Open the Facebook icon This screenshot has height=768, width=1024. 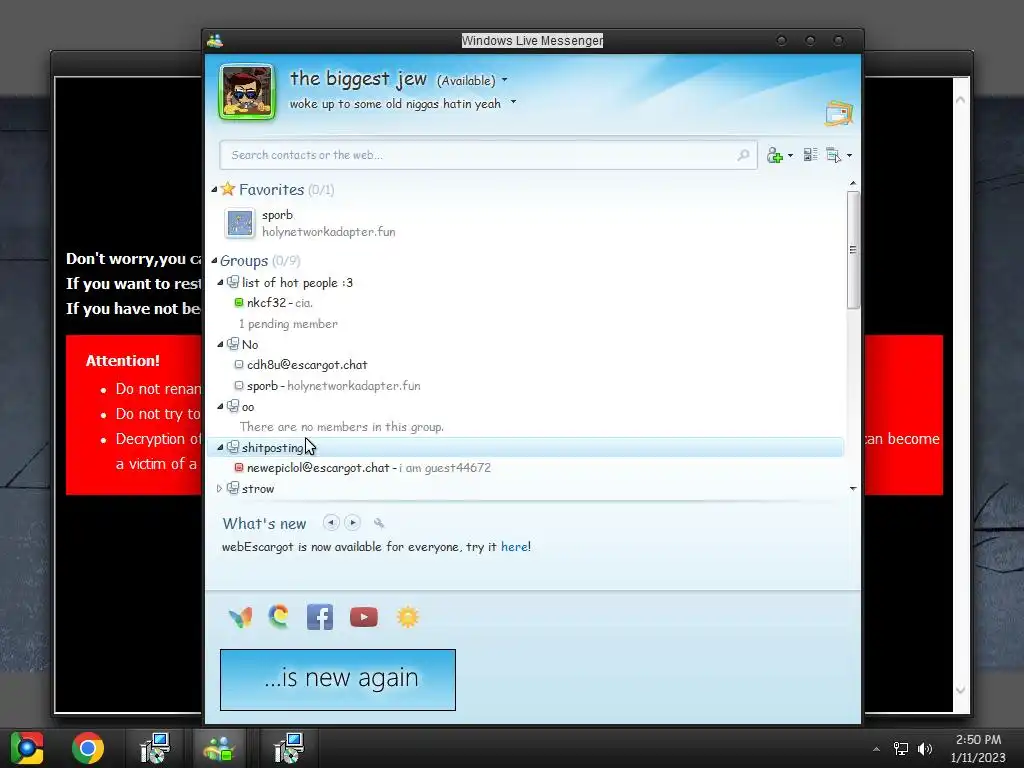click(x=320, y=617)
